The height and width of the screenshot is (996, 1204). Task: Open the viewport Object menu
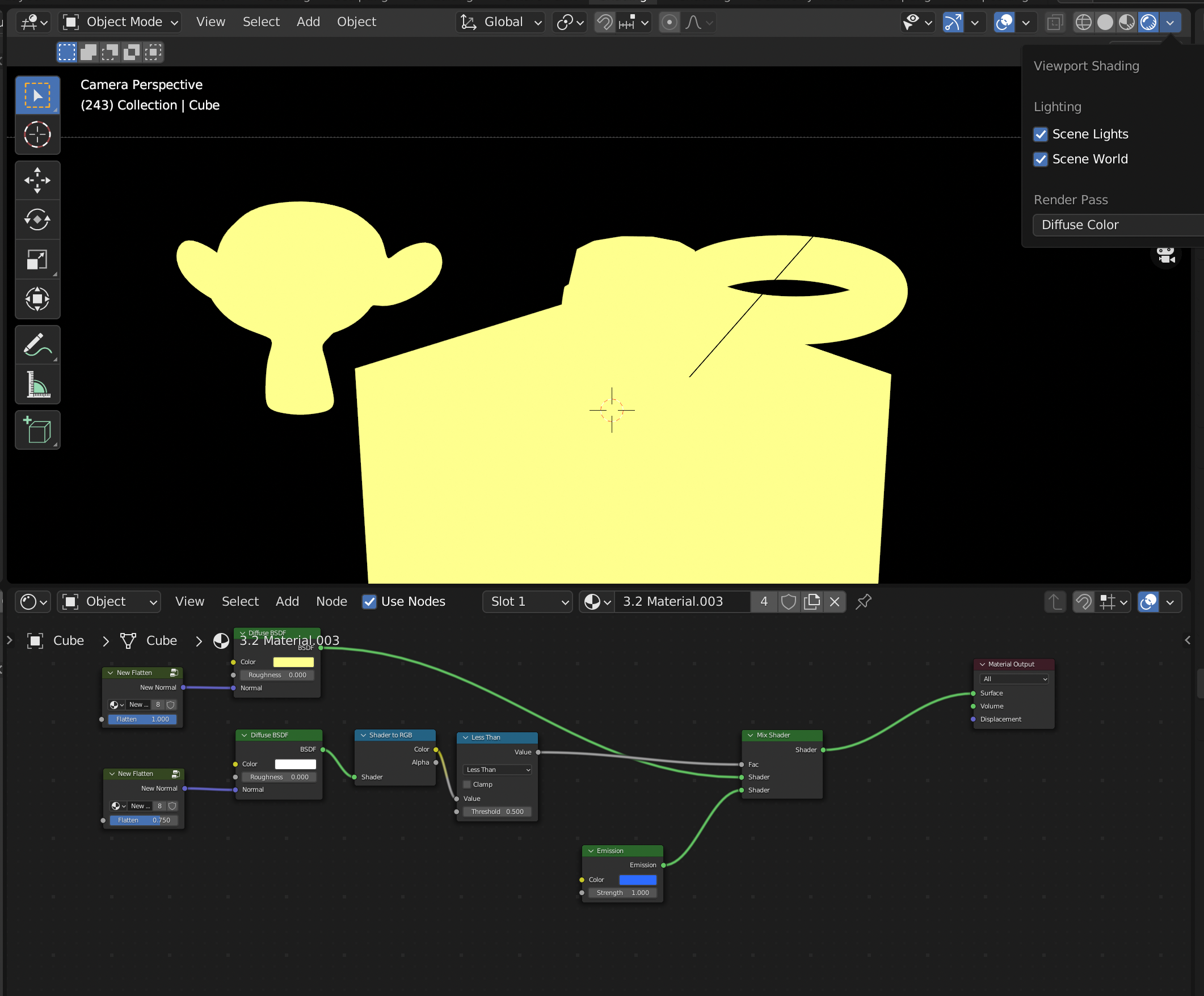(357, 22)
